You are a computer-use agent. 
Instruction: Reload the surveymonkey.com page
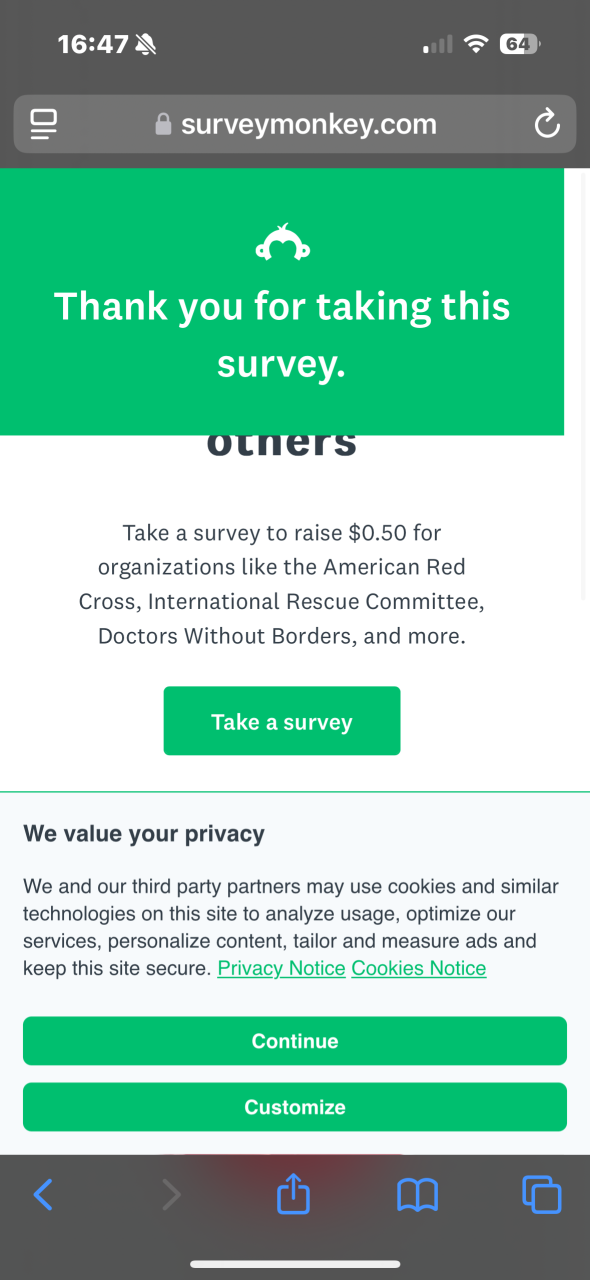pyautogui.click(x=546, y=124)
